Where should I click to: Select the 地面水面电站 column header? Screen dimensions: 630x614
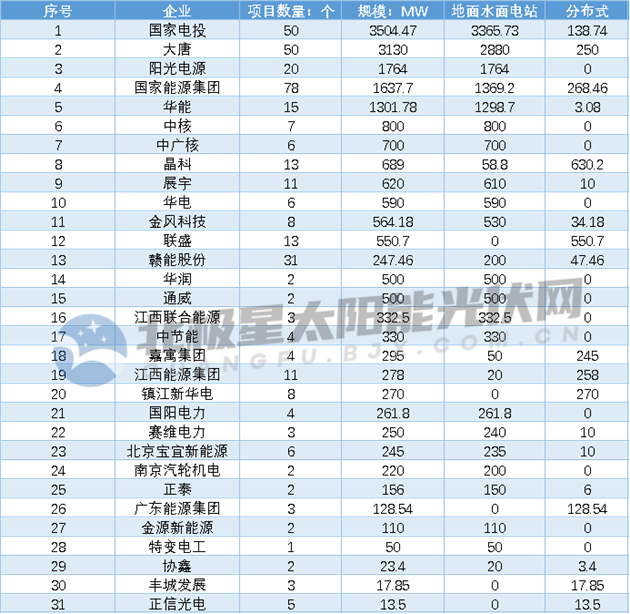(496, 11)
